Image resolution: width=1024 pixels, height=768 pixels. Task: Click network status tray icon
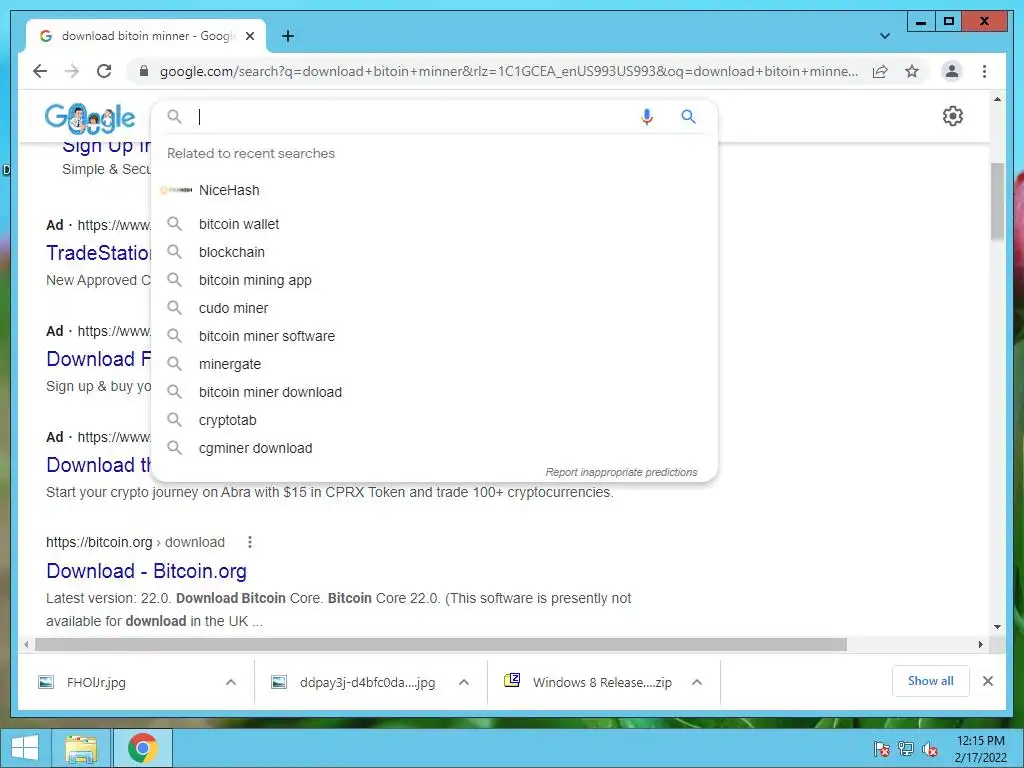click(906, 749)
